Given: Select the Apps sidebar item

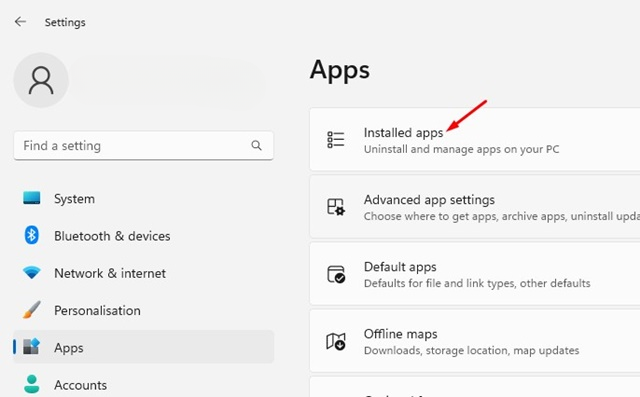Looking at the screenshot, I should 143,347.
